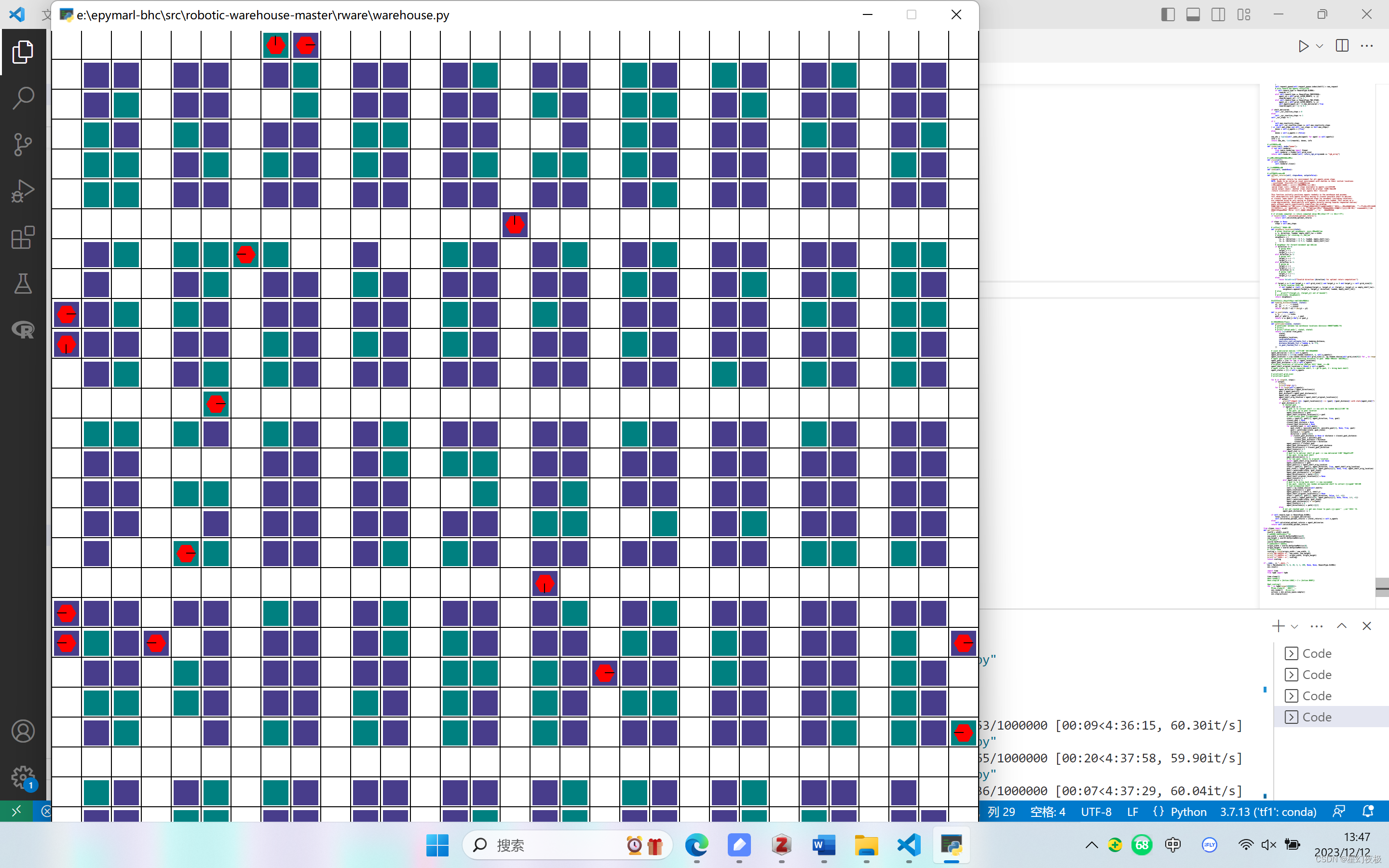
Task: Click the remote window indicator in status bar
Action: coord(16,811)
